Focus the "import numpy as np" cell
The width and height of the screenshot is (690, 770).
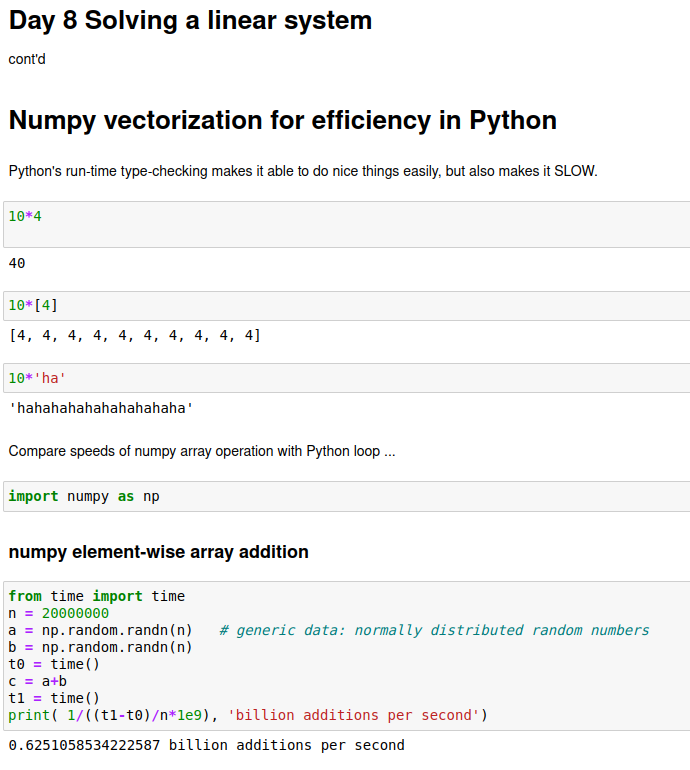tap(345, 496)
